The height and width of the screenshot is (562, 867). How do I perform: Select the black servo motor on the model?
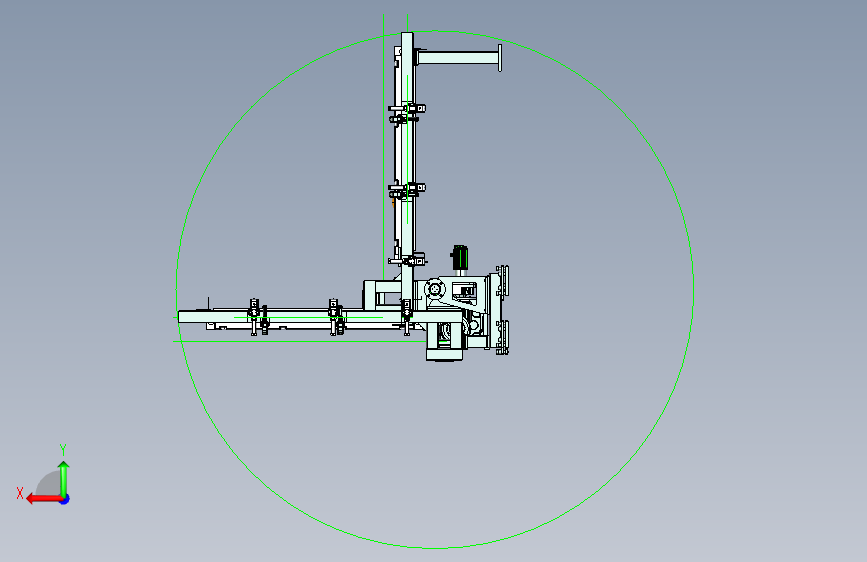(x=460, y=258)
